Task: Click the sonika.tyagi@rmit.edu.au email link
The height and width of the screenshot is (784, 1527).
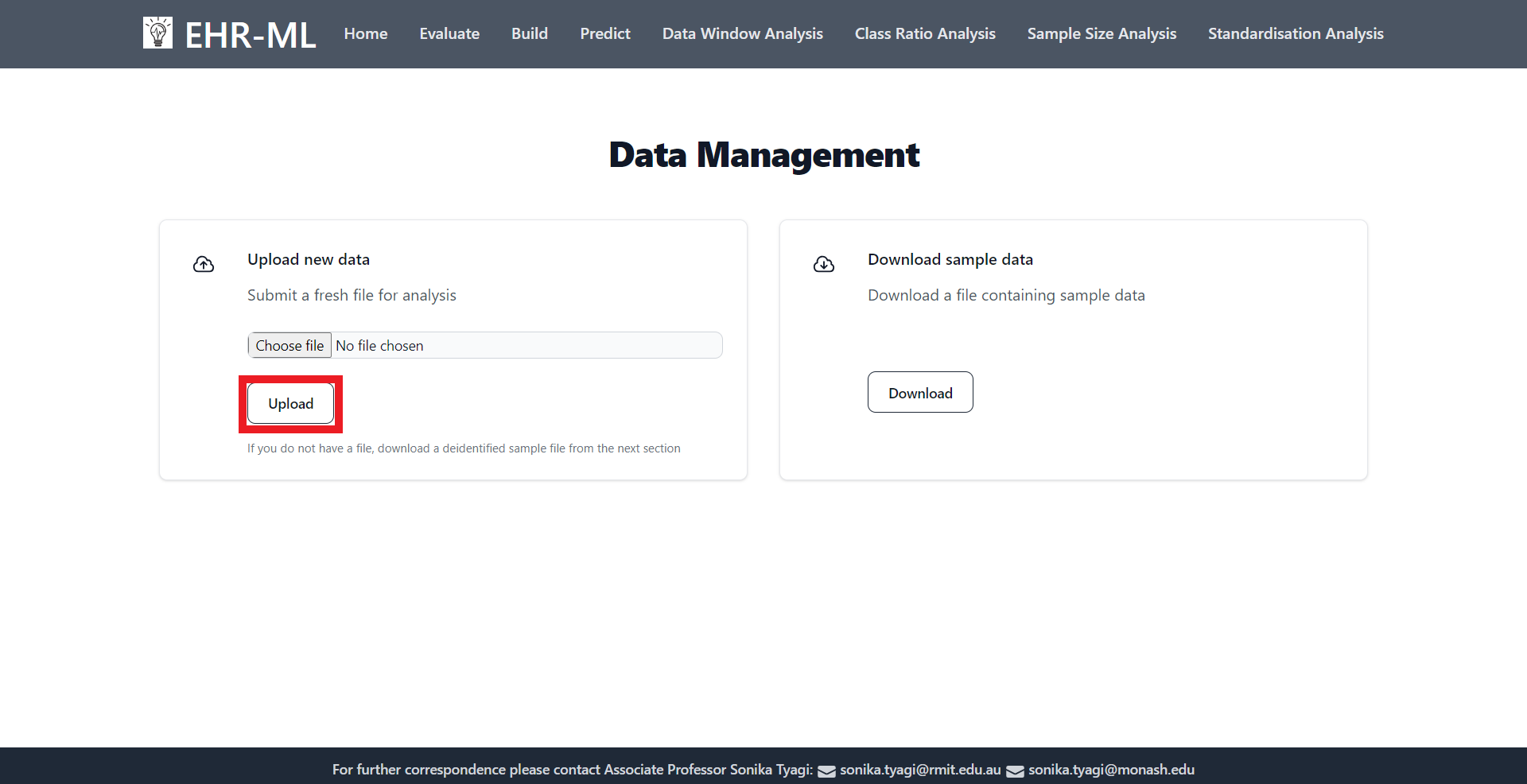Action: [x=920, y=770]
